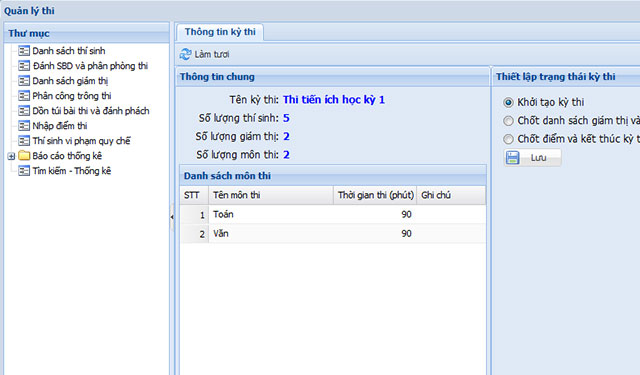
Task: Select the Khởi tạo kỳ thi radio button
Action: [x=508, y=102]
